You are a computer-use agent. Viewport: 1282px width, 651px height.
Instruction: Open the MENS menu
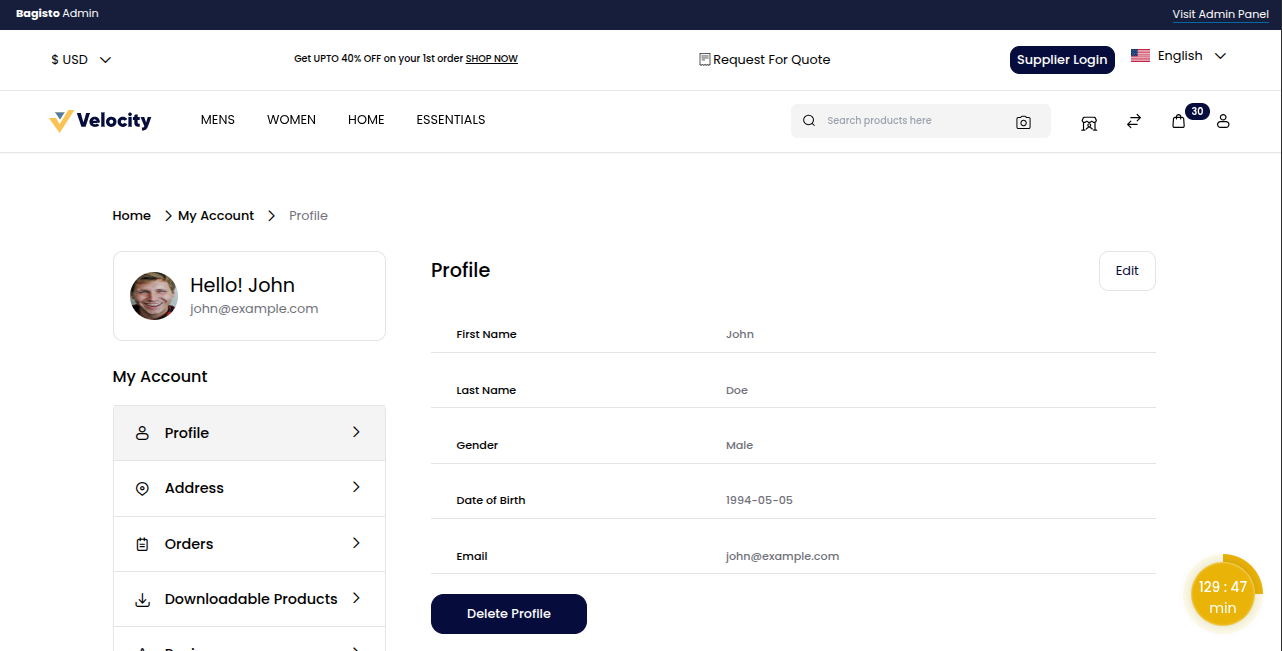(x=217, y=119)
